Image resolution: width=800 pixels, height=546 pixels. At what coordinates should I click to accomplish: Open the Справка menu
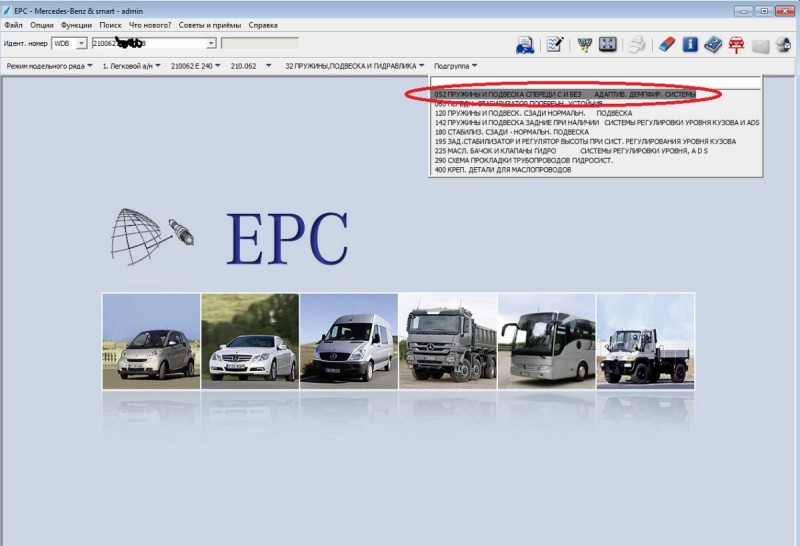click(x=263, y=25)
